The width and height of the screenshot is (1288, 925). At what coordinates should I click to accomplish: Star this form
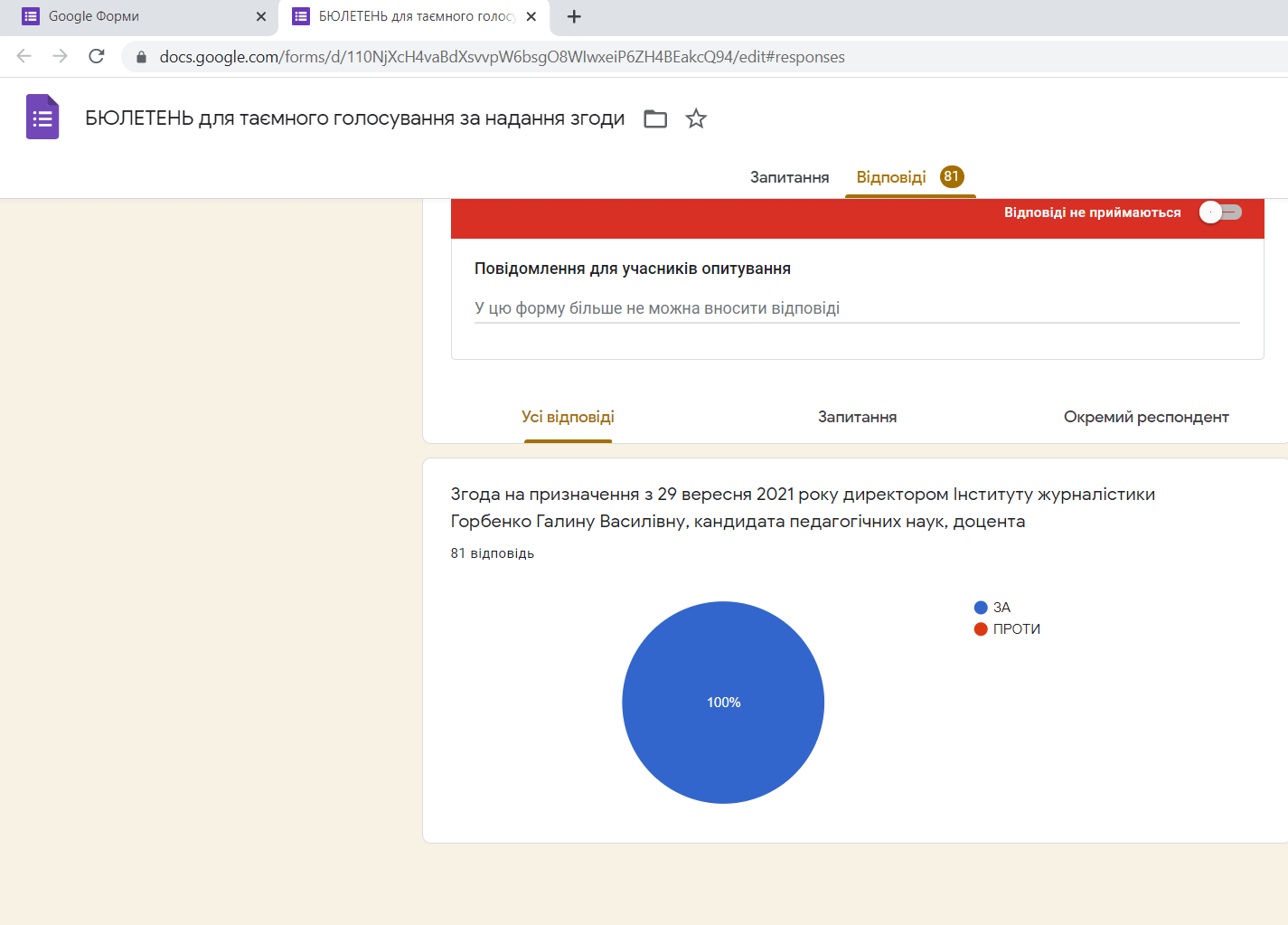click(x=696, y=118)
